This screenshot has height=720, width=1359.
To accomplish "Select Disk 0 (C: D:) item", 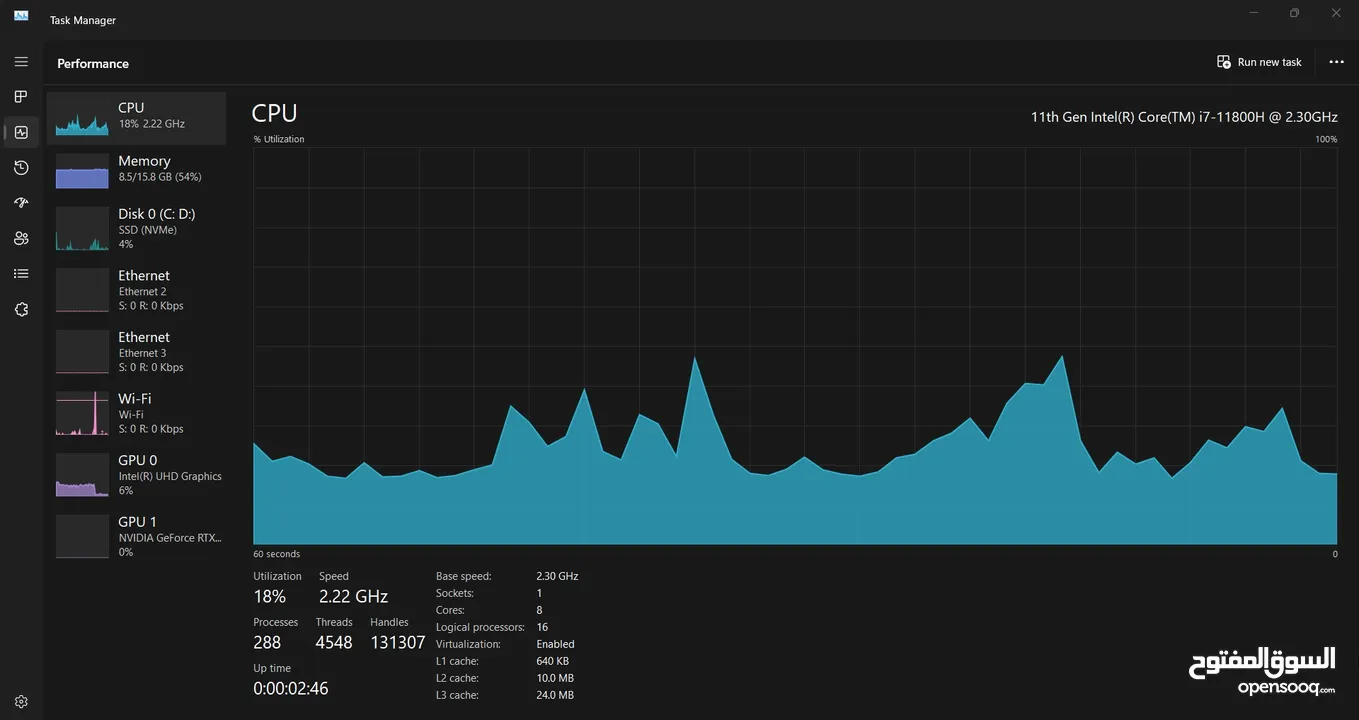I will [x=136, y=228].
